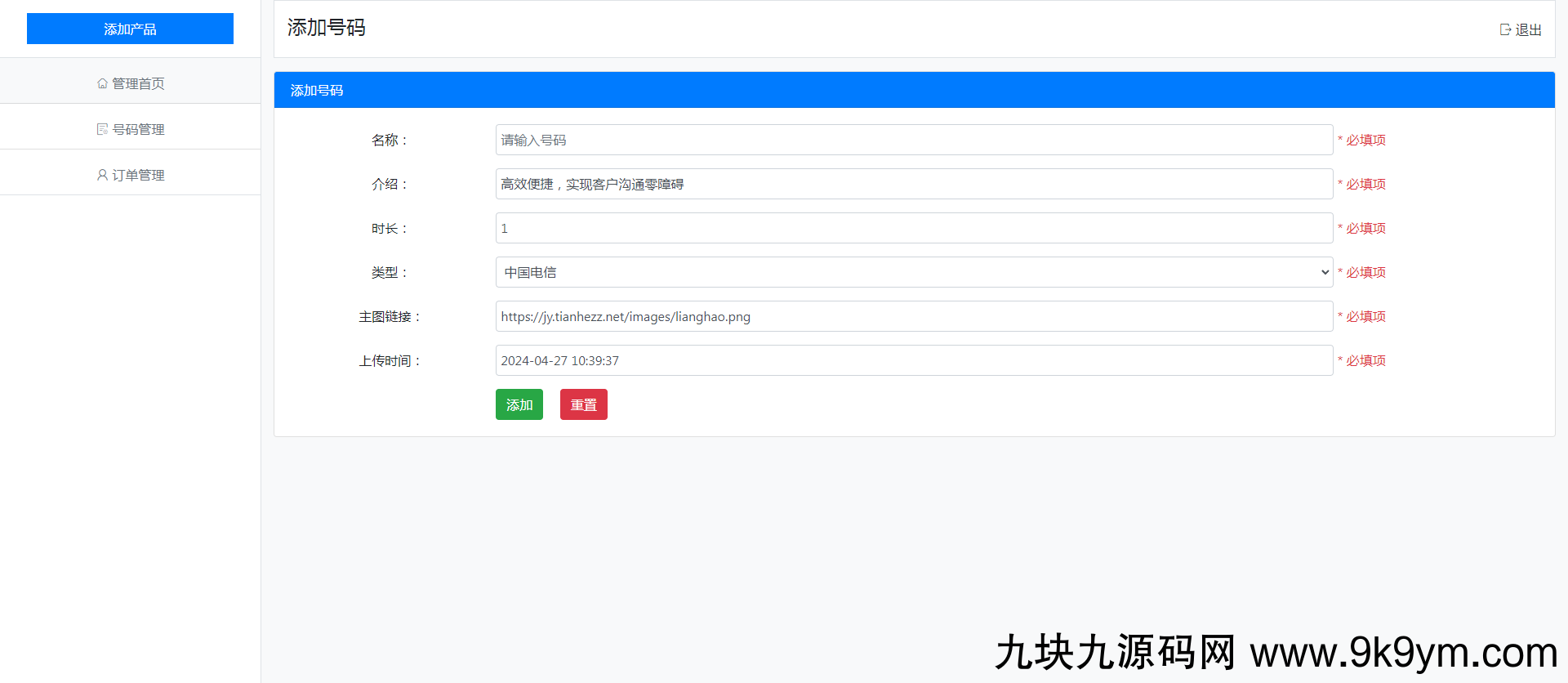Open the 类型 dropdown showing 中国电信
The image size is (1568, 683).
(913, 272)
